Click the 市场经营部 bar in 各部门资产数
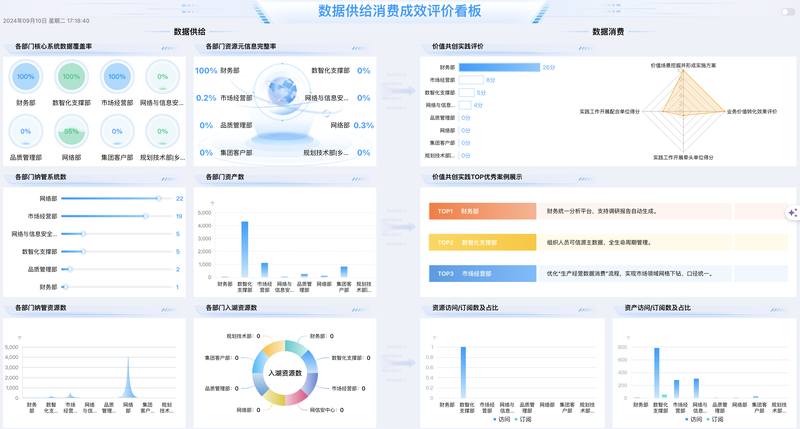This screenshot has height=429, width=800. pyautogui.click(x=264, y=270)
